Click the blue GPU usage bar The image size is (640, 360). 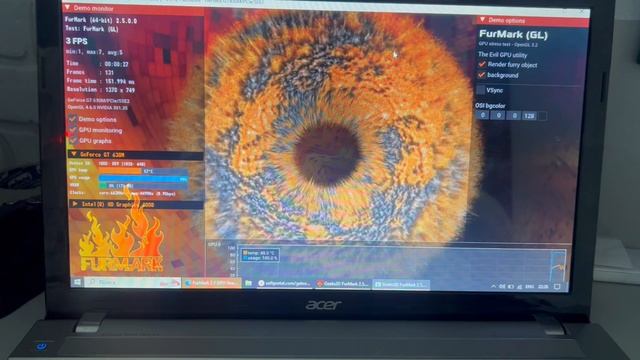(x=143, y=178)
